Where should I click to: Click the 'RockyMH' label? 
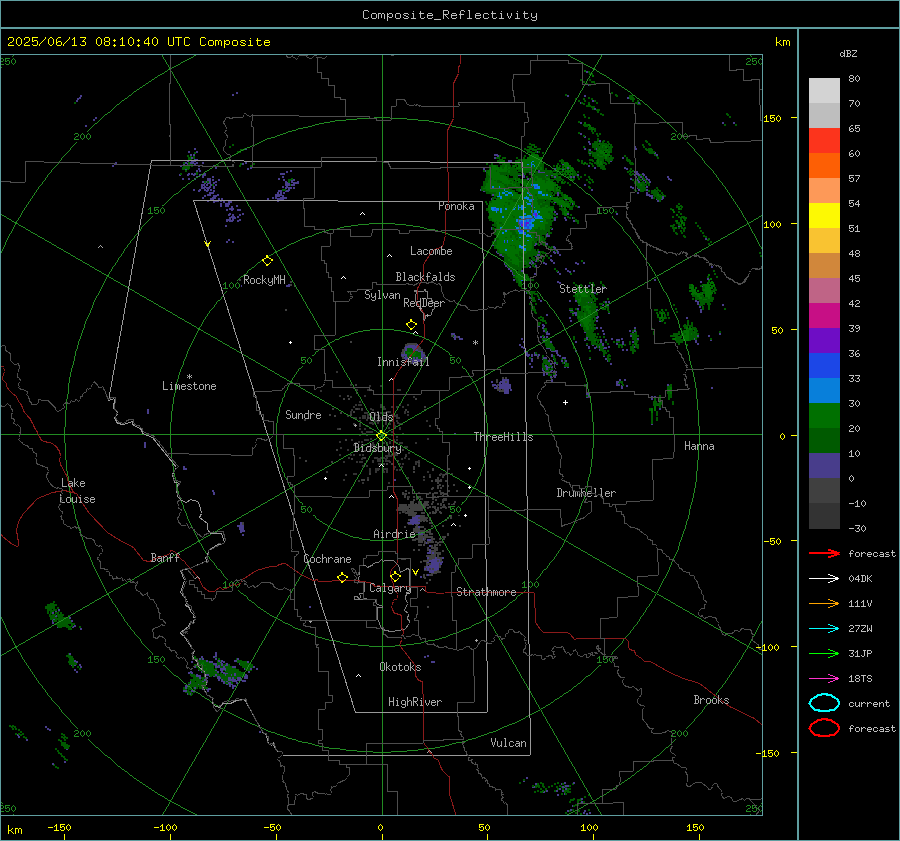tap(264, 280)
